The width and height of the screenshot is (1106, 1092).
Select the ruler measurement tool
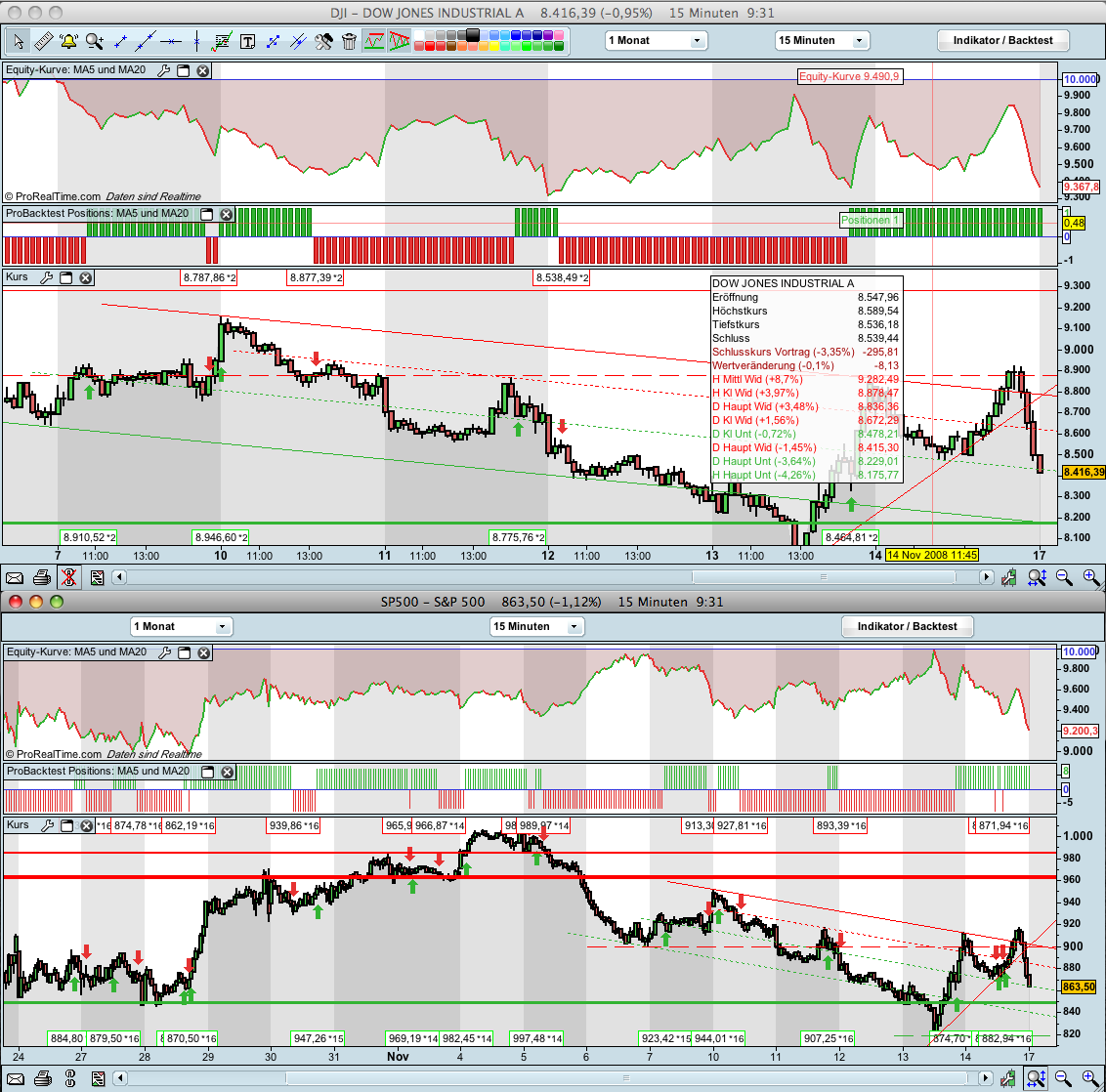point(44,42)
